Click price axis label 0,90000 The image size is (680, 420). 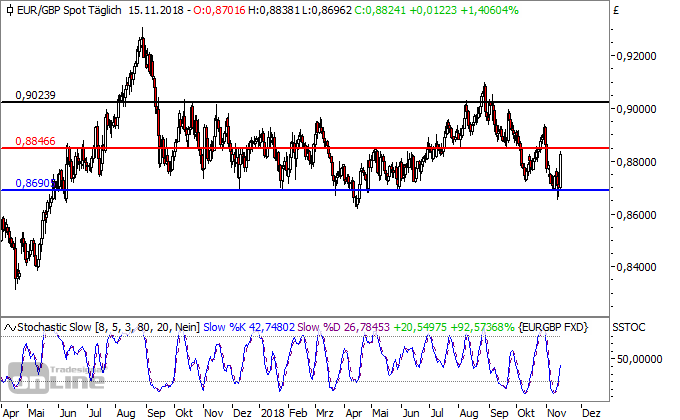(636, 109)
